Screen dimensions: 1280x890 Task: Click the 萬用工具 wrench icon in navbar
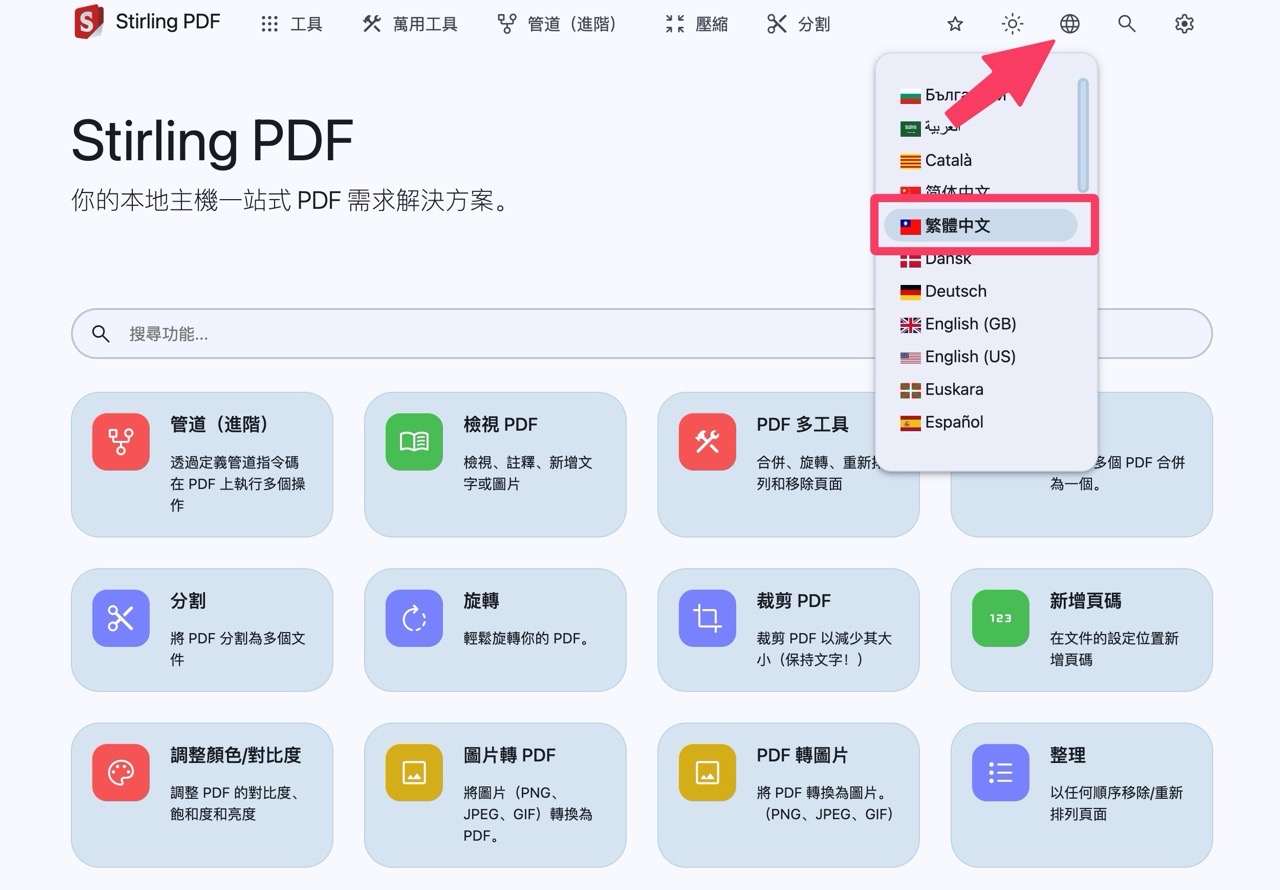tap(372, 24)
